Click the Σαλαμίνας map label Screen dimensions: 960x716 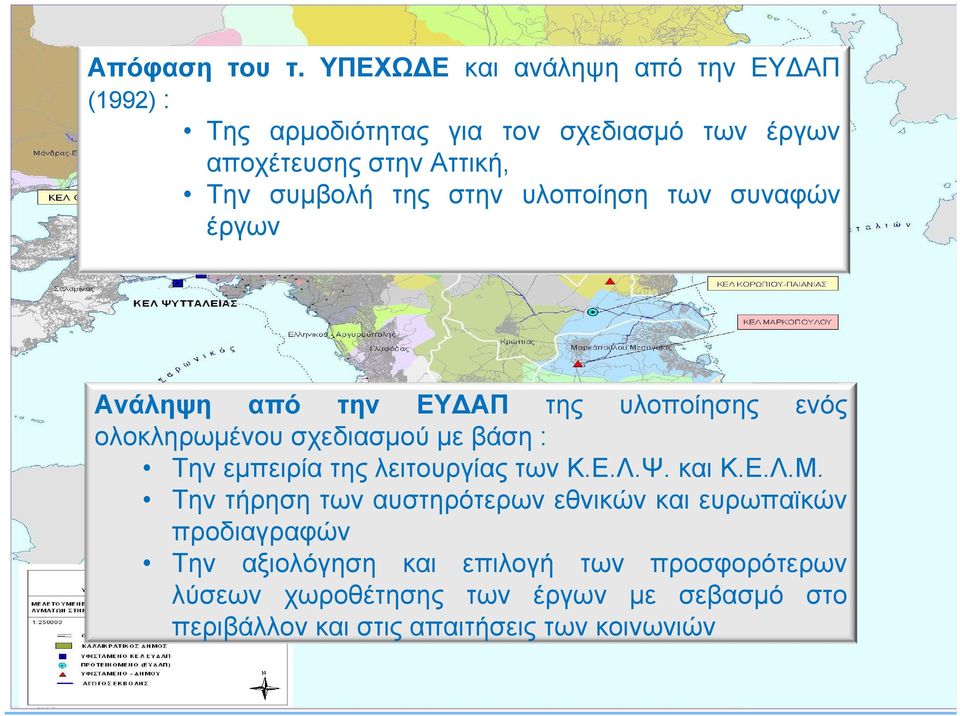74,288
